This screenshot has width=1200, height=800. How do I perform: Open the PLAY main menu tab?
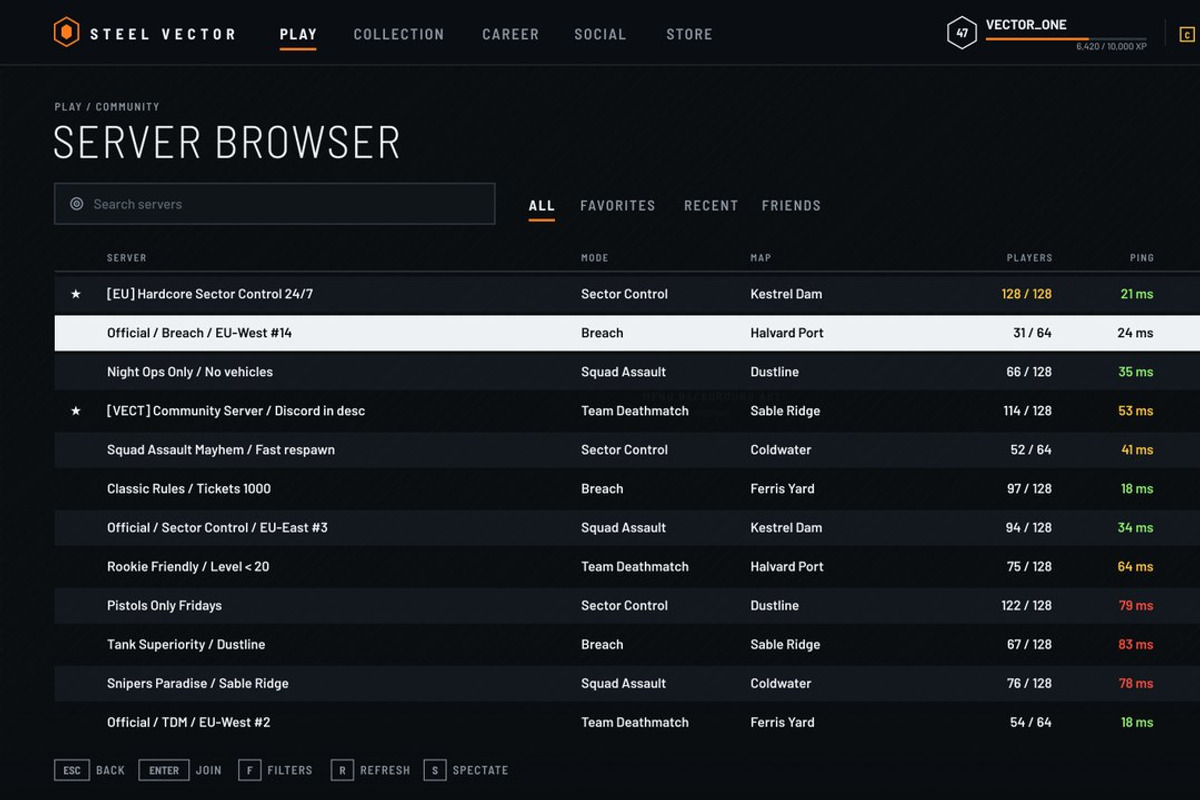point(298,34)
